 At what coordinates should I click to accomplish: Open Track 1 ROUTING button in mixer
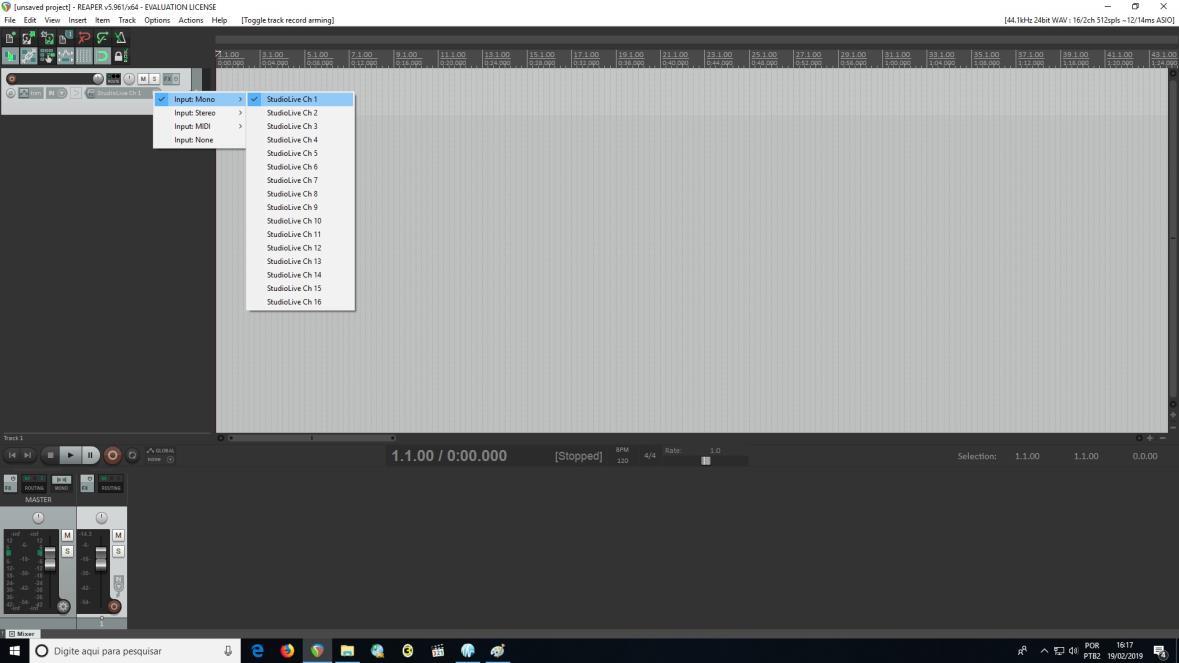[x=111, y=483]
